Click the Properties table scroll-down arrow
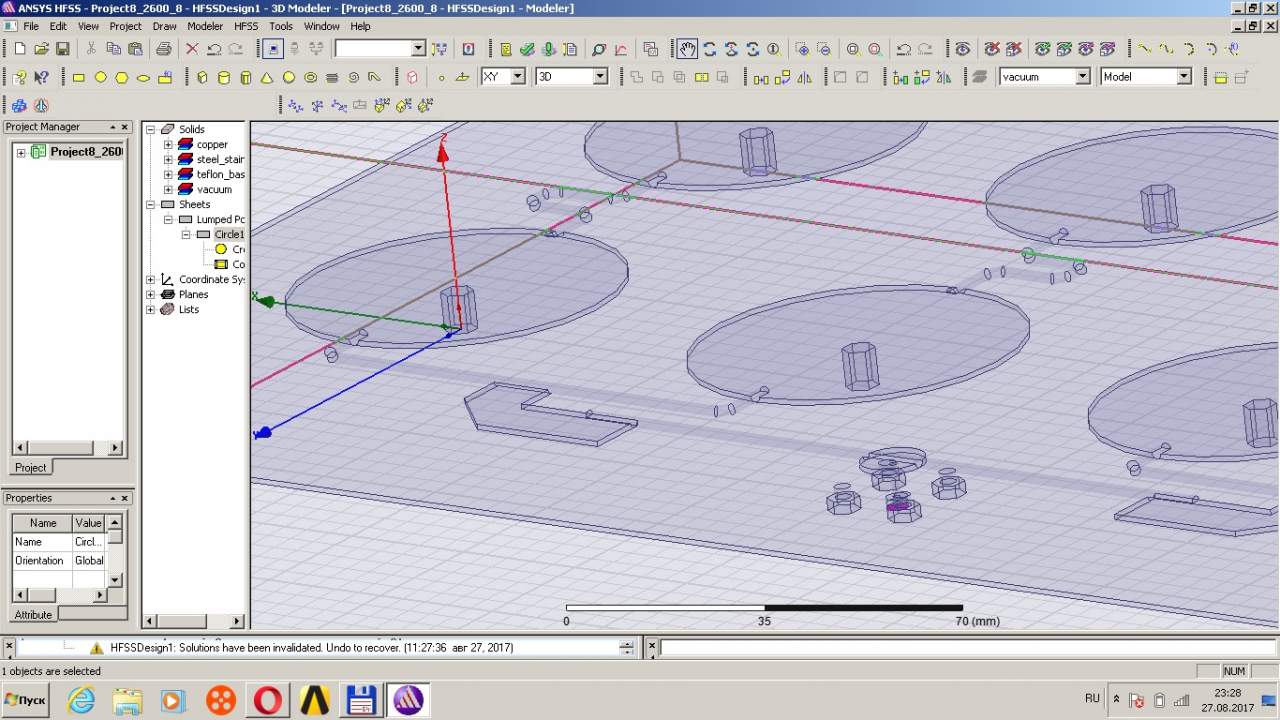The image size is (1280, 720). pos(115,580)
